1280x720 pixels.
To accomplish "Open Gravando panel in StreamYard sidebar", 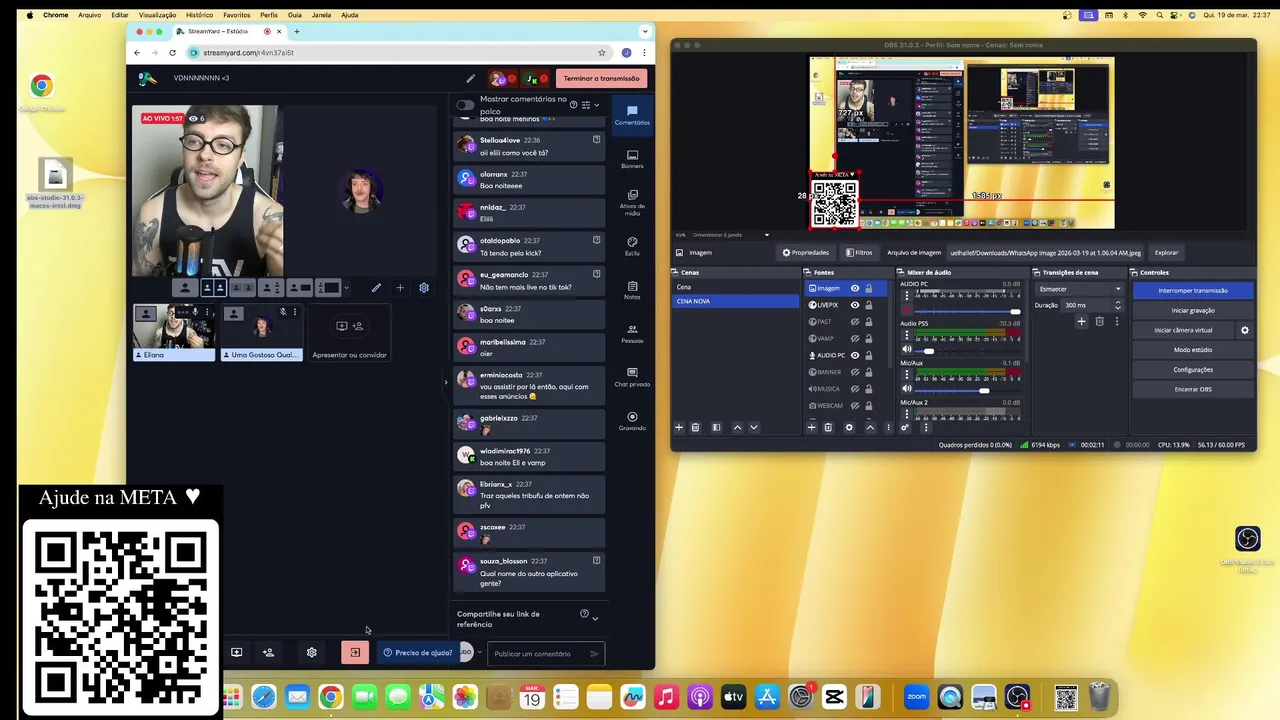I will [x=632, y=421].
